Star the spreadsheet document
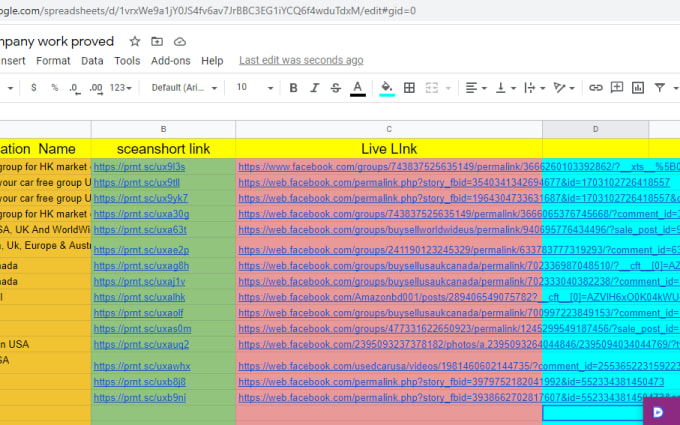680x425 pixels. tap(135, 41)
